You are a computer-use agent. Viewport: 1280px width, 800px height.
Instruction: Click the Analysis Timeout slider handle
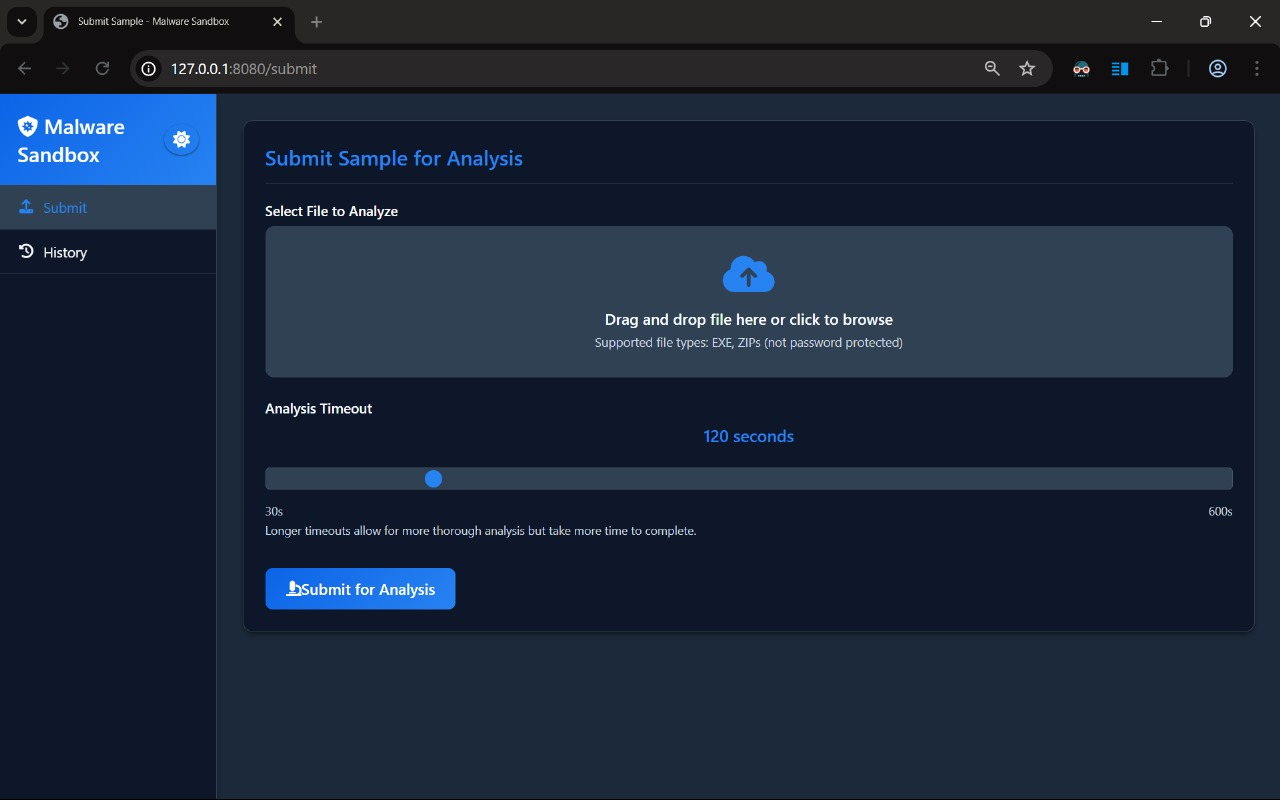tap(433, 479)
